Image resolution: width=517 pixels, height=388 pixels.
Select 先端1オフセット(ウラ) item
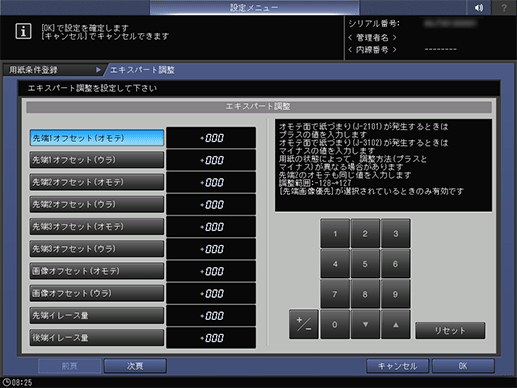click(x=97, y=160)
